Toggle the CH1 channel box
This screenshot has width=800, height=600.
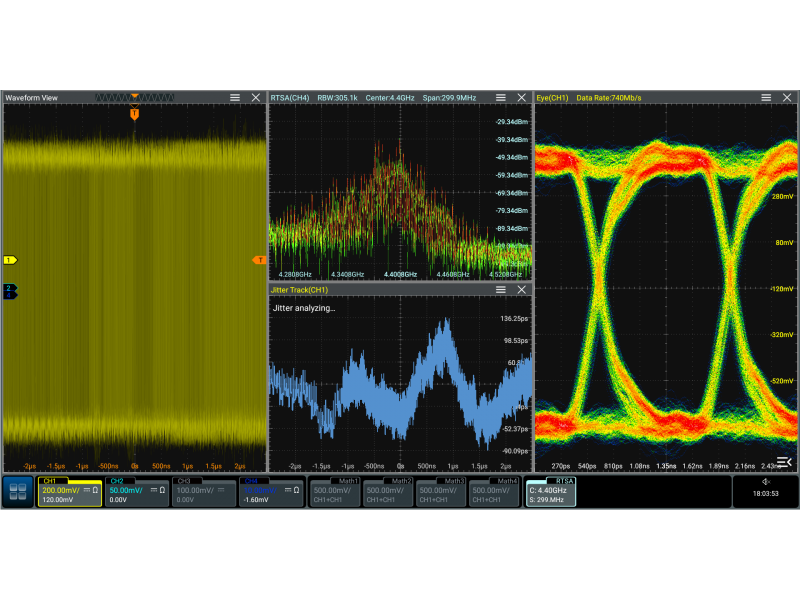70,491
